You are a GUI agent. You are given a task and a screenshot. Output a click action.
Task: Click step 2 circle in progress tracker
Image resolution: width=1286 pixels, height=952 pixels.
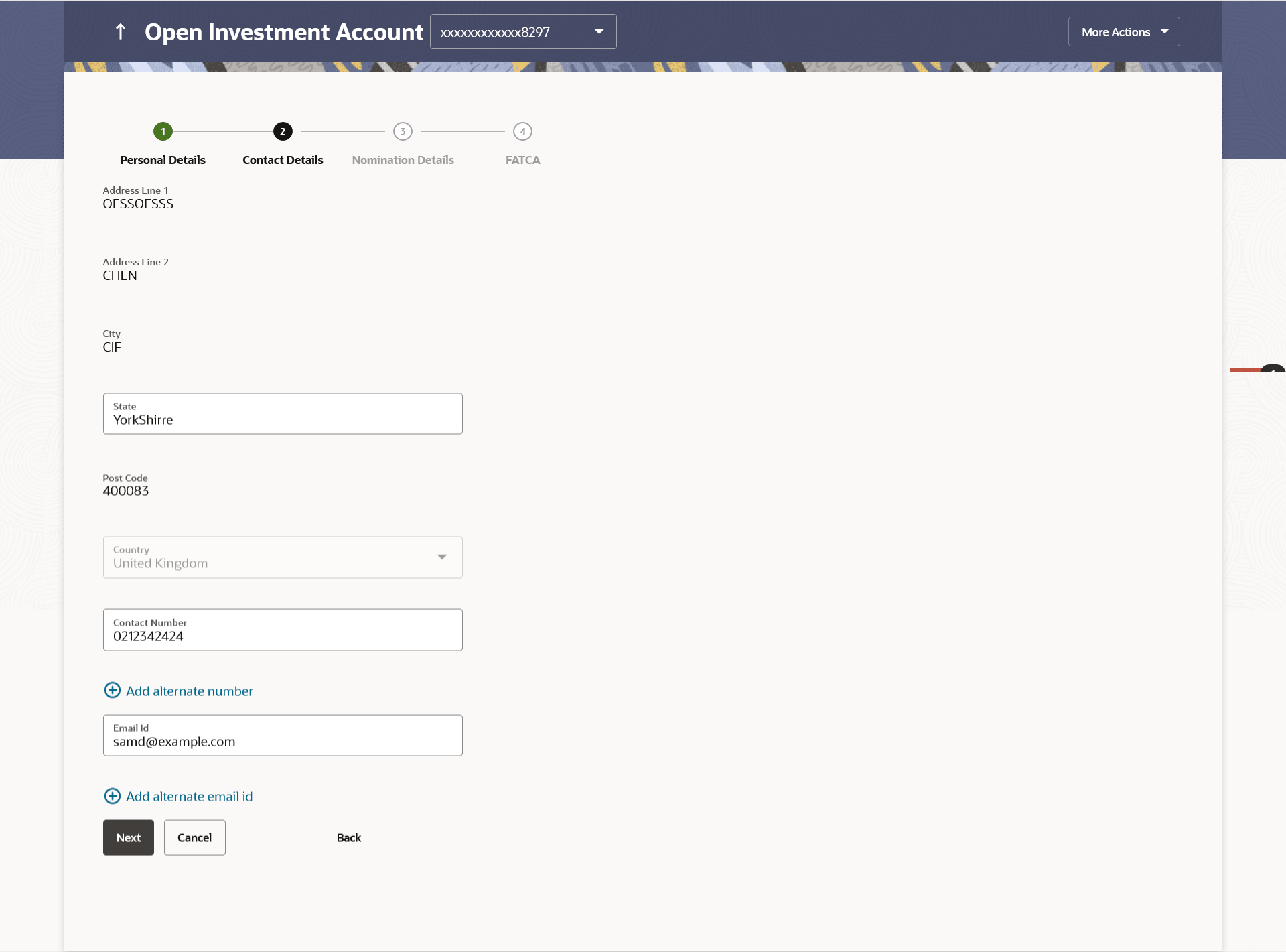click(283, 131)
